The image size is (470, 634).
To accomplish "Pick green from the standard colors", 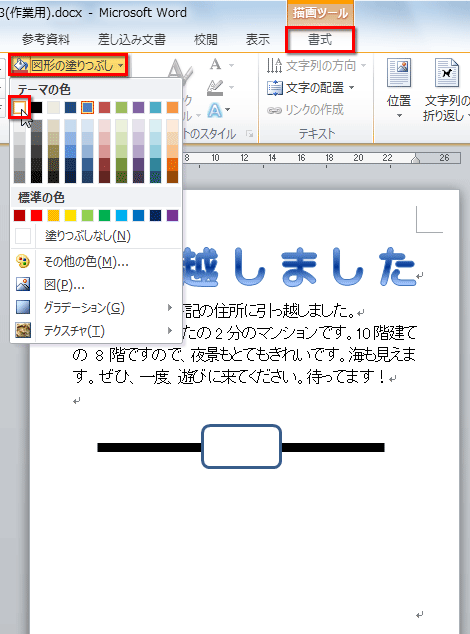I will pos(104,216).
